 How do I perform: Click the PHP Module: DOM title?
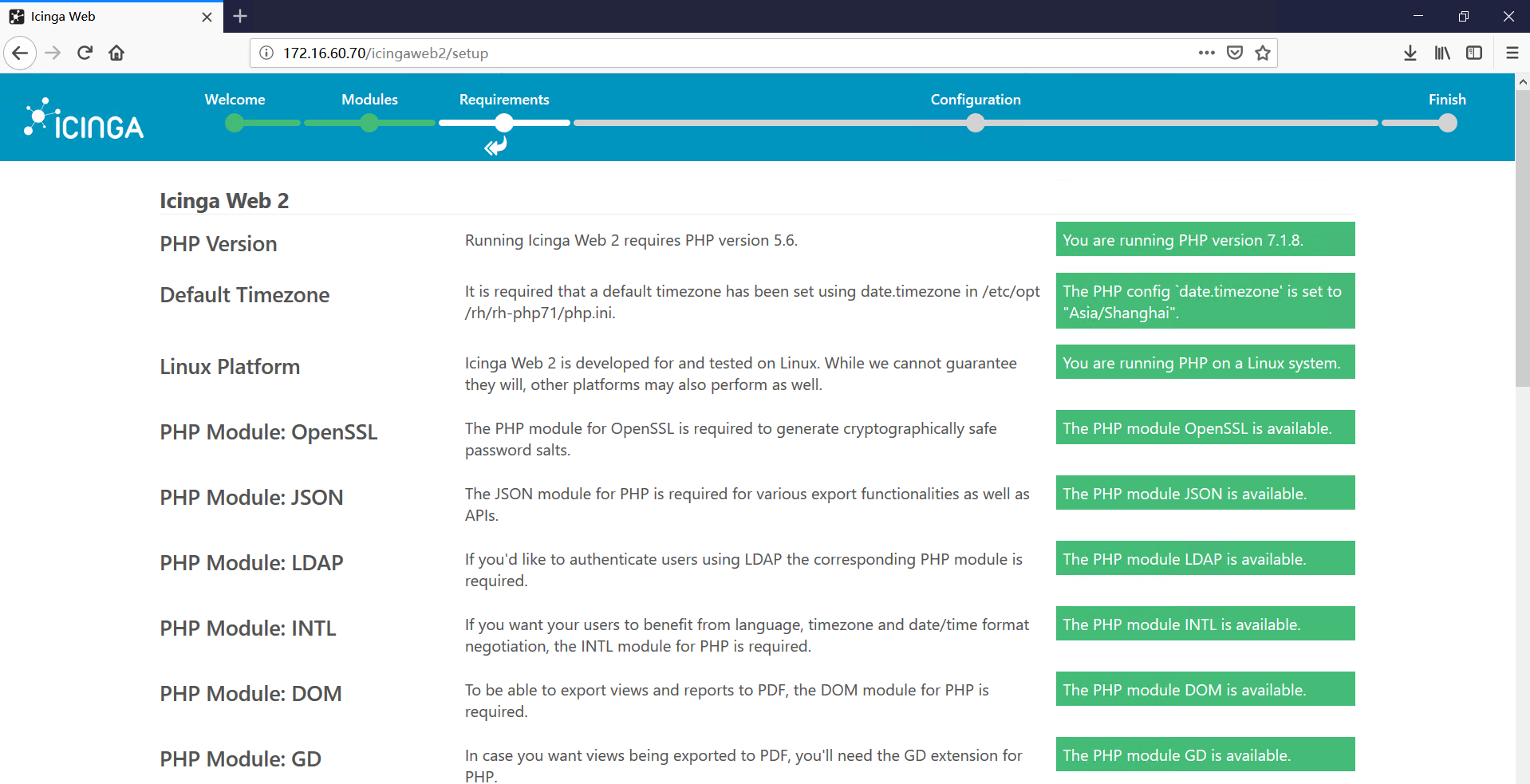click(250, 694)
